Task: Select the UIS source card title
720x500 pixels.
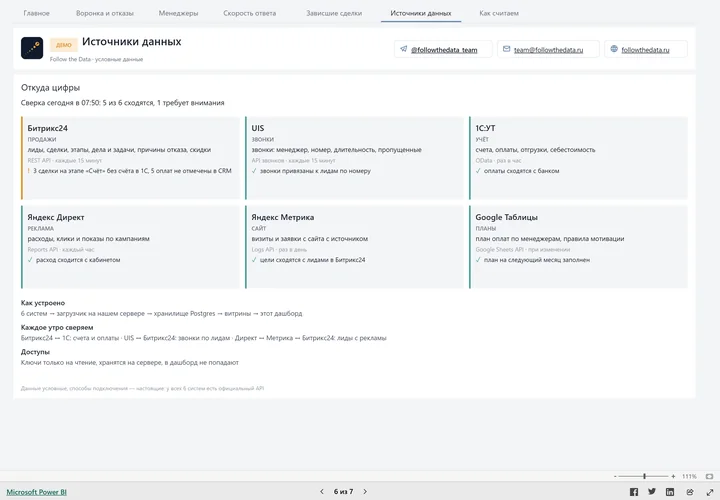Action: 258,128
